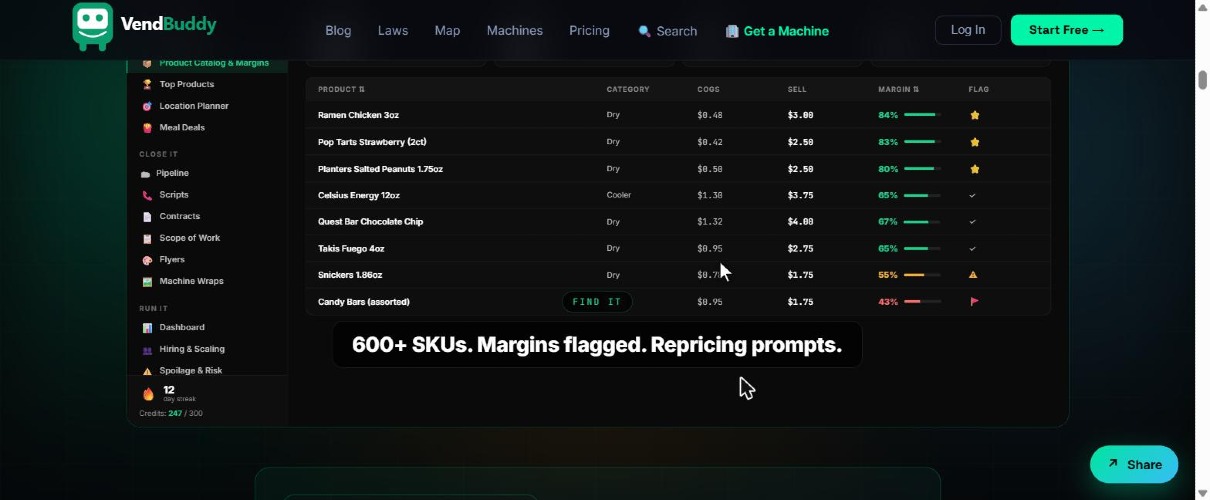Click checkmark flag for Celsius Energy 12oz
The image size is (1210, 500).
(973, 196)
